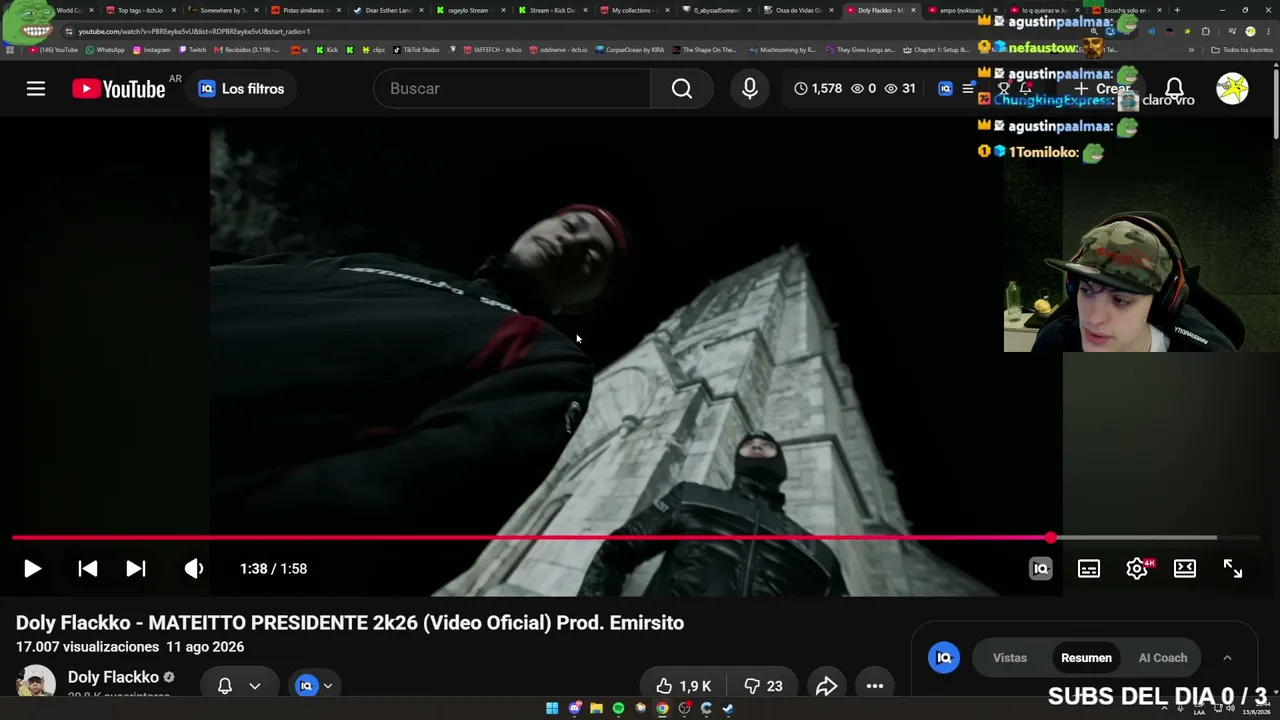
Task: Open the three-dot more actions menu
Action: pos(875,686)
